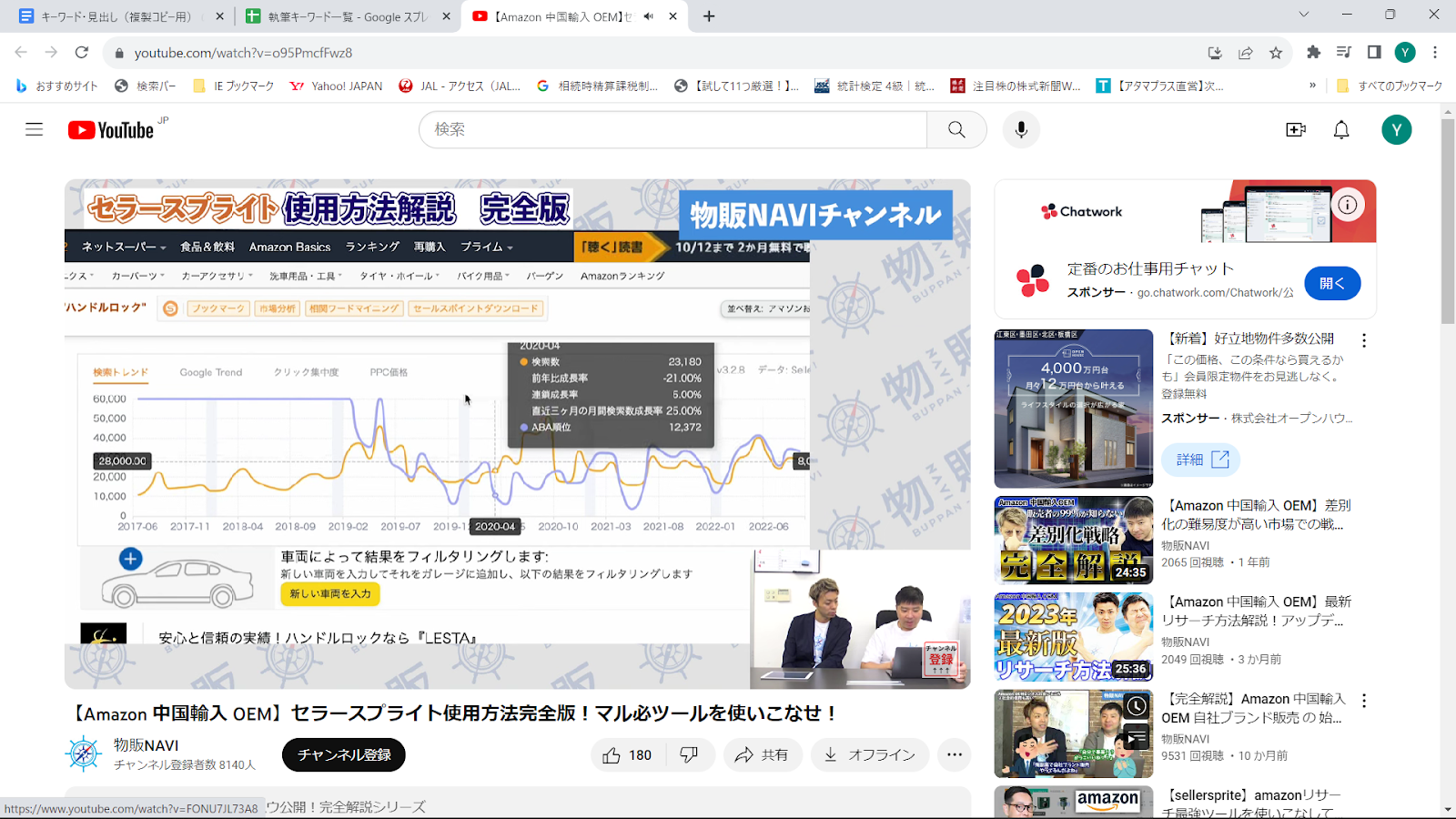Open 検索バー bookmark
This screenshot has width=1456, height=819.
click(146, 86)
